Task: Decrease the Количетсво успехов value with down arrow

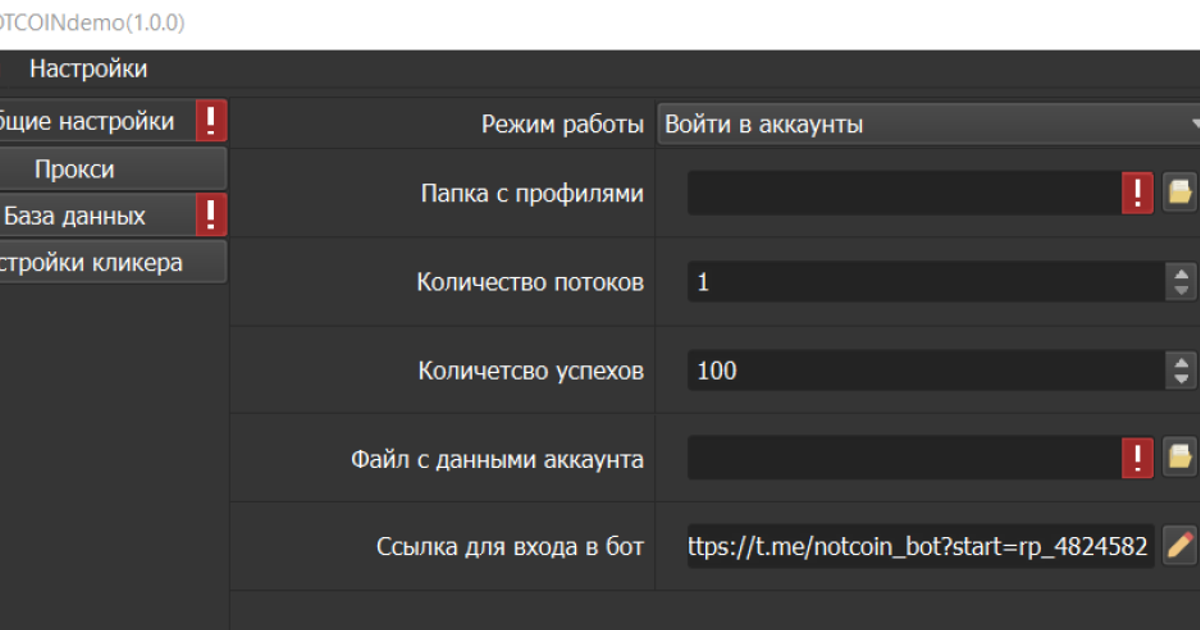Action: [1182, 379]
